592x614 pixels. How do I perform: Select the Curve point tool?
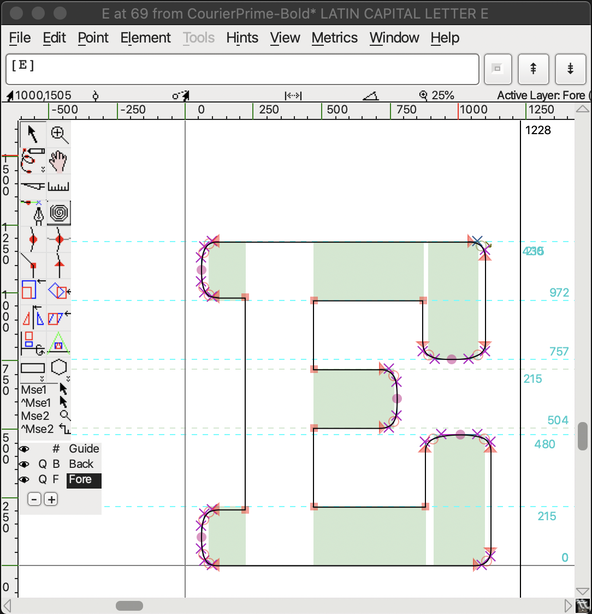click(x=33, y=239)
